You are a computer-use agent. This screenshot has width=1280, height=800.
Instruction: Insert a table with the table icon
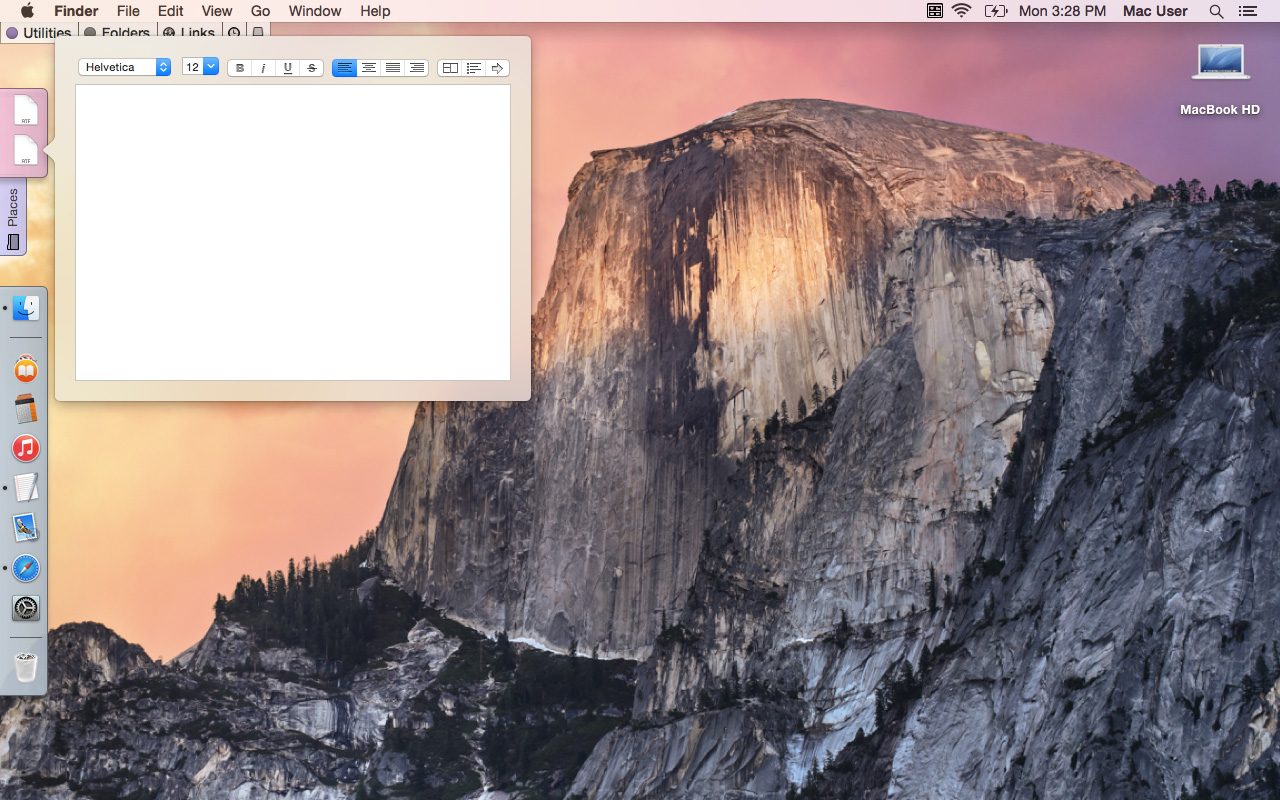pos(450,68)
